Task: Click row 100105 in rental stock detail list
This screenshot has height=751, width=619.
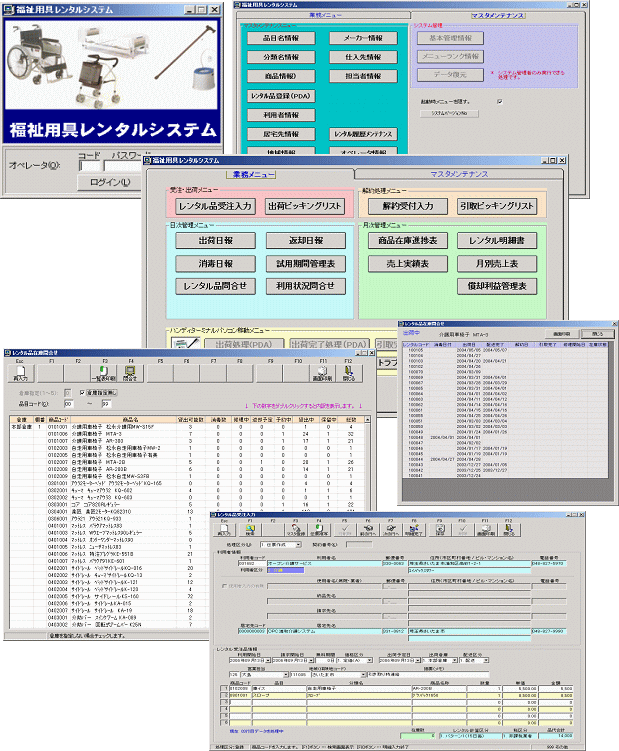Action: (505, 350)
